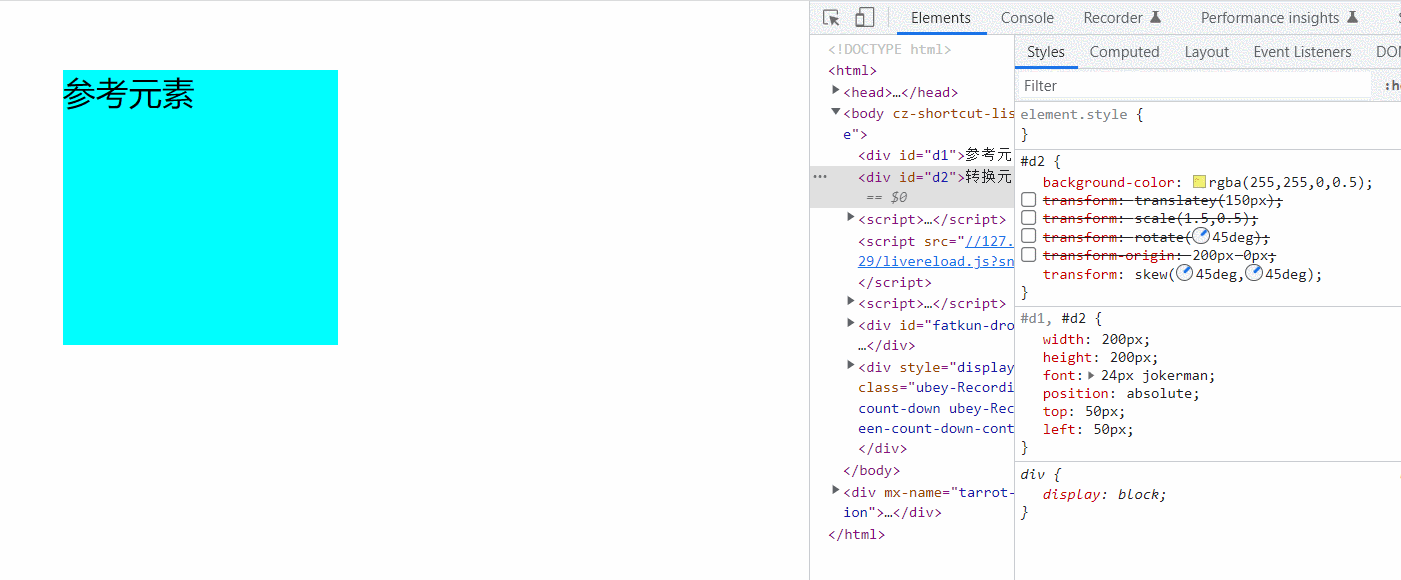This screenshot has width=1401, height=580.
Task: Enable the transform-origin checkbox
Action: tap(1029, 254)
